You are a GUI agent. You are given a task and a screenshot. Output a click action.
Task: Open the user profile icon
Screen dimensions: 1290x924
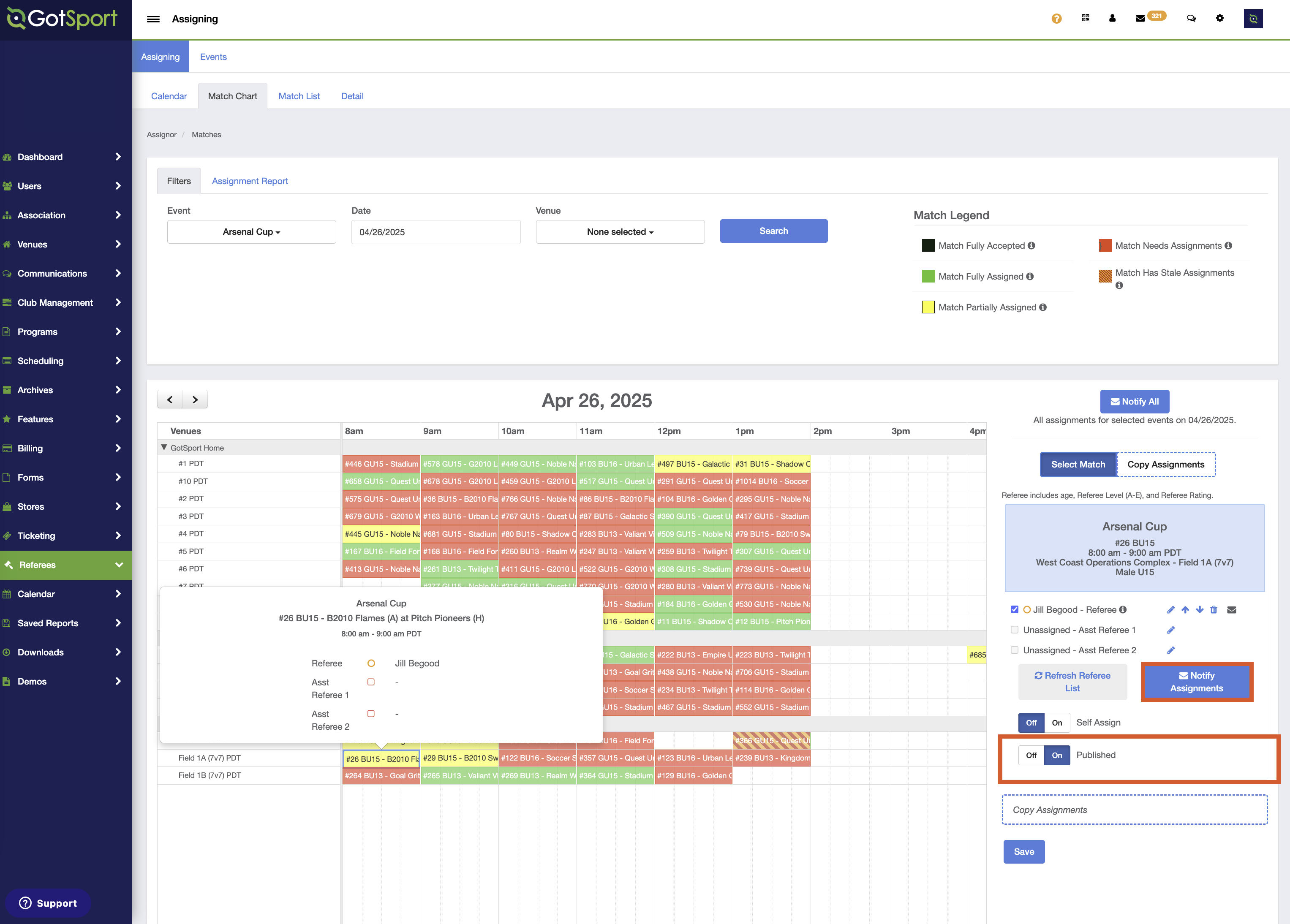(1112, 18)
